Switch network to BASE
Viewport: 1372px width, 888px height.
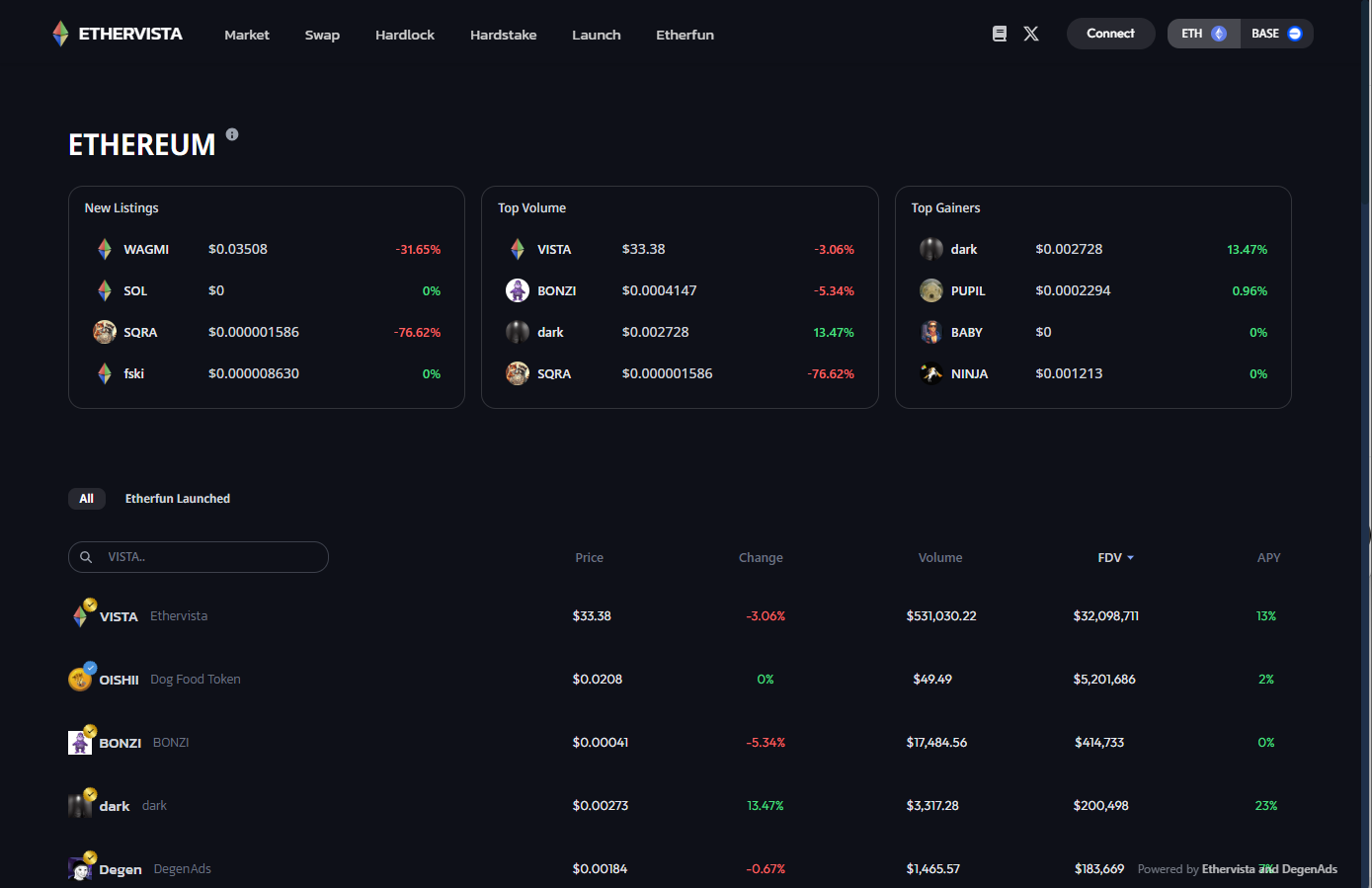point(1276,34)
